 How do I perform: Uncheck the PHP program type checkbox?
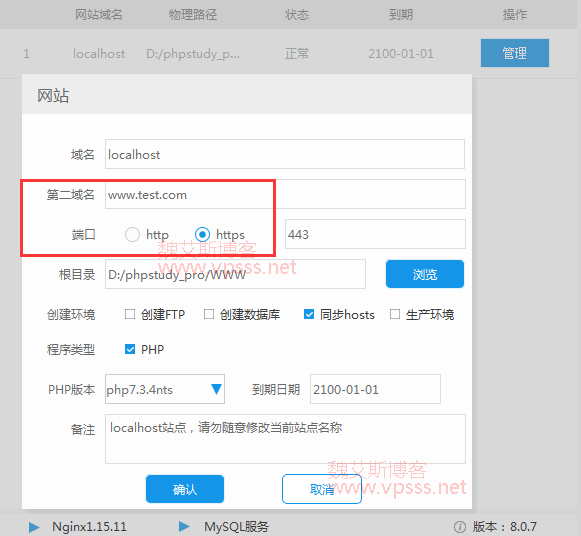pyautogui.click(x=130, y=349)
